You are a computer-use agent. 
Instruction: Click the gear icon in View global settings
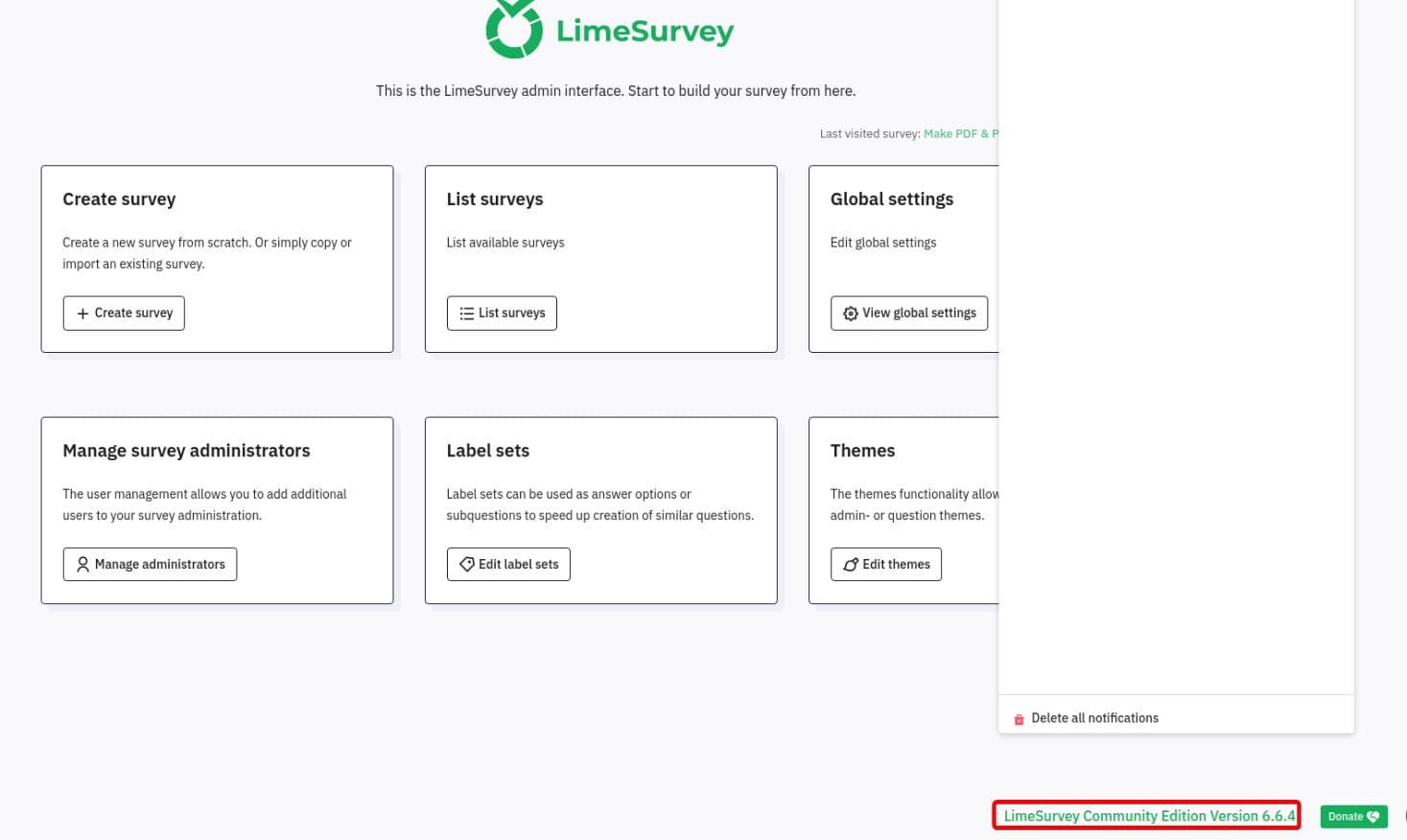tap(850, 314)
